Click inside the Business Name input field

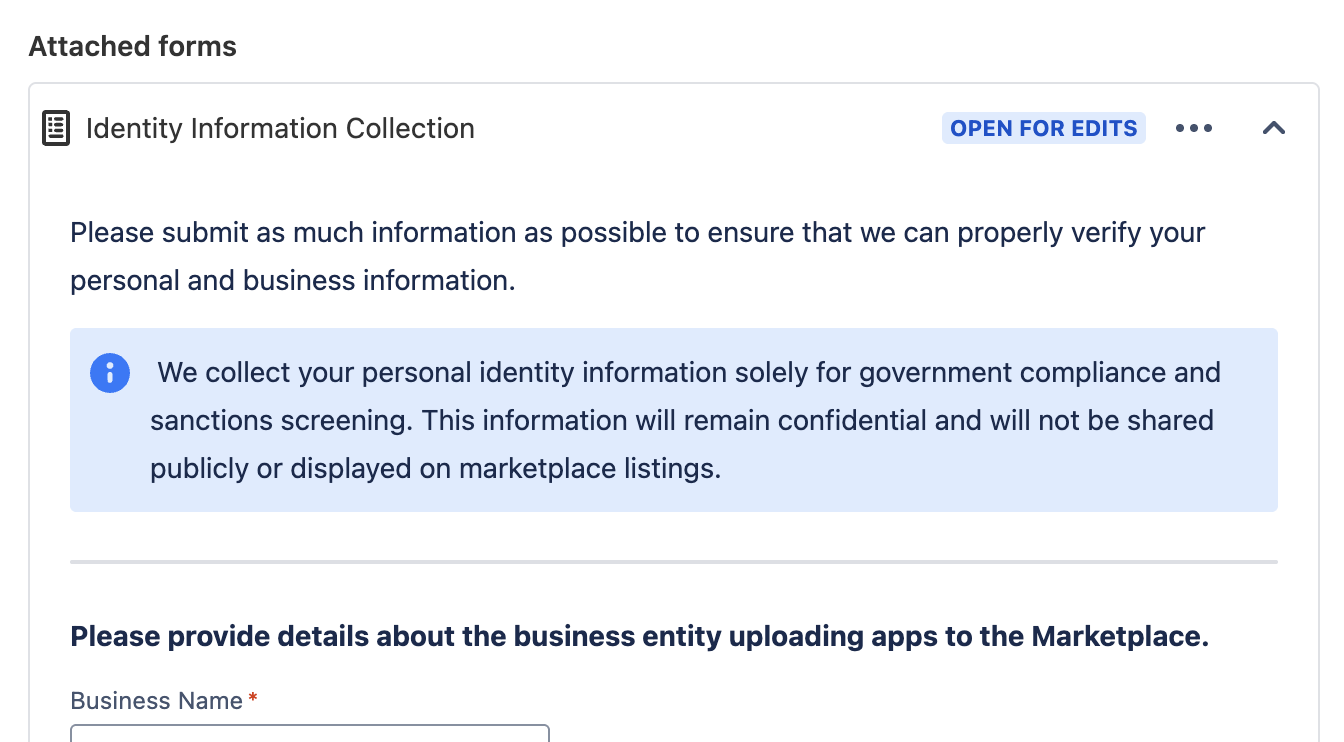click(x=308, y=737)
